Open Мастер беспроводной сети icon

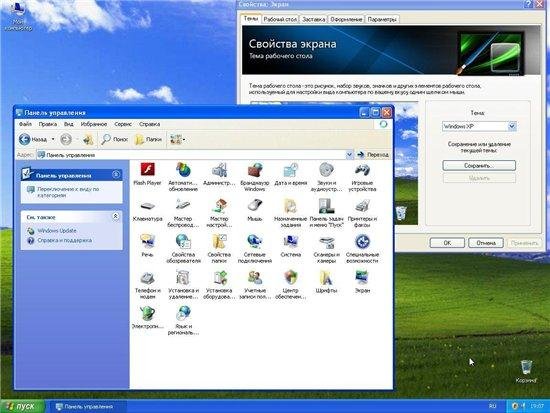183,213
